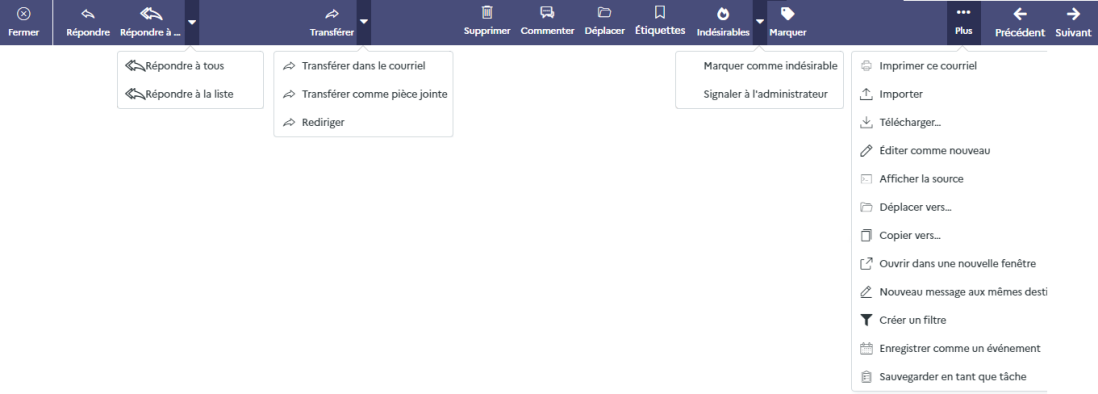Go to Précédent message arrow
This screenshot has width=1098, height=394.
[1020, 14]
